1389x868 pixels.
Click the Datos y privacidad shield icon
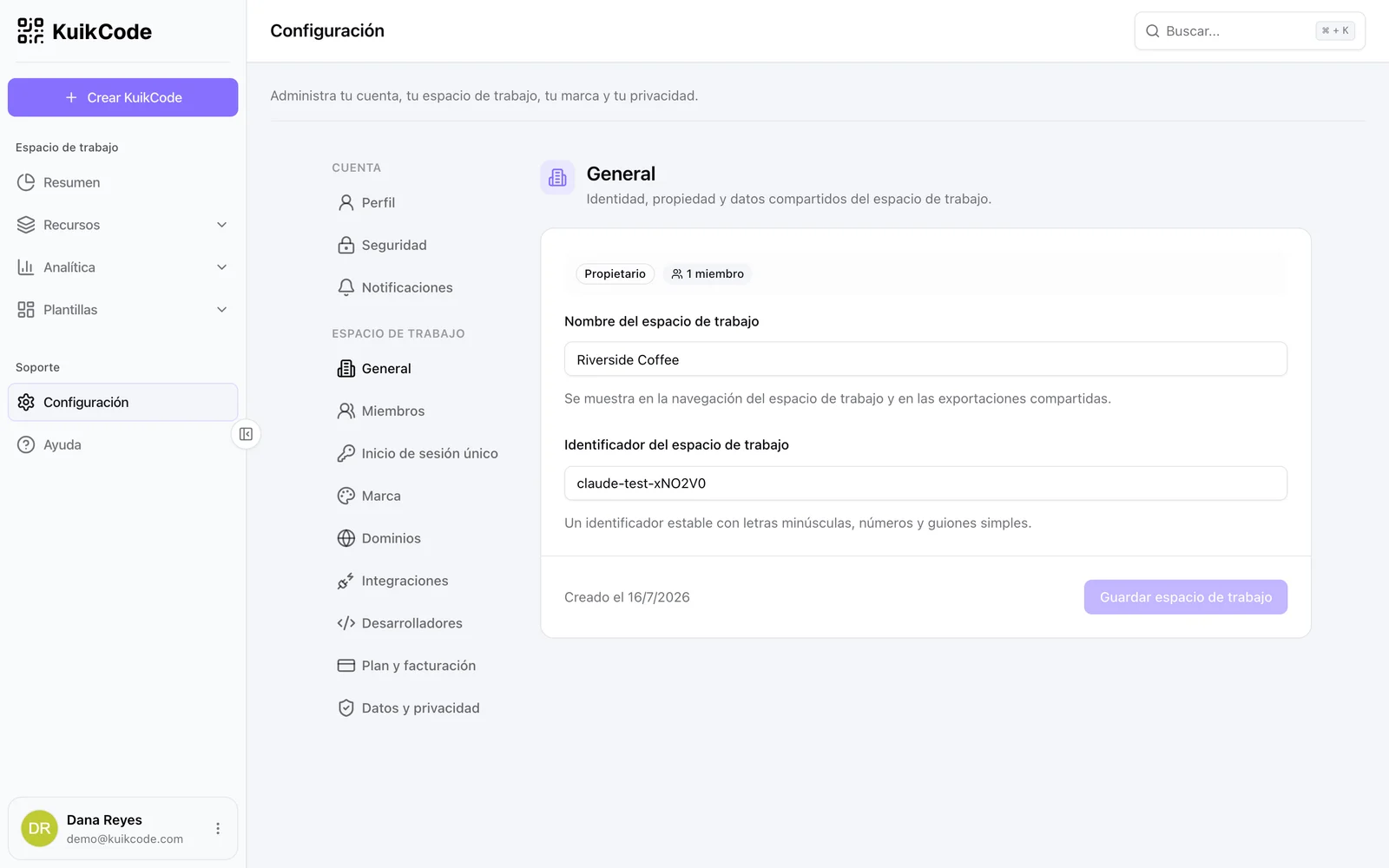[x=346, y=708]
